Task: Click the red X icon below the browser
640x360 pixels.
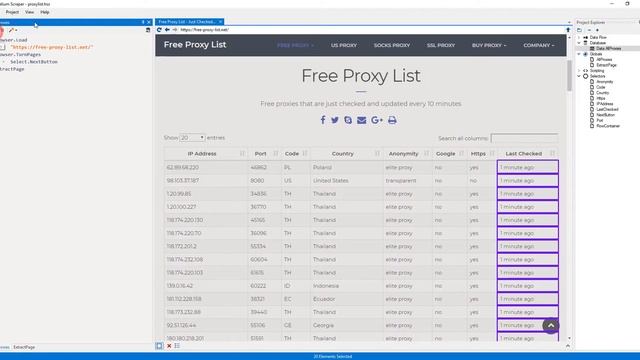Action: coord(169,346)
